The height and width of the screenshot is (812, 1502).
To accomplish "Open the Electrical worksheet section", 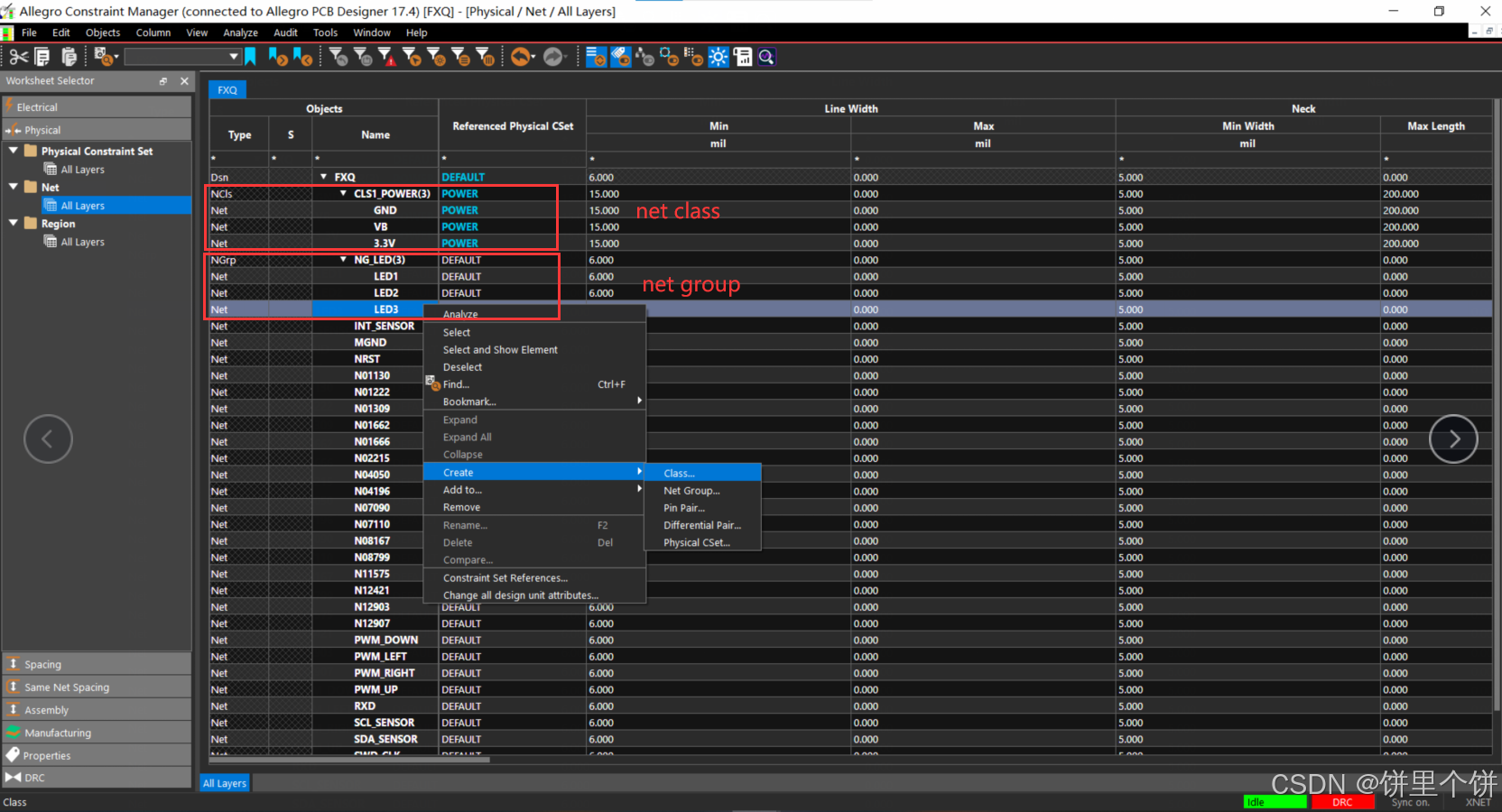I will point(97,106).
